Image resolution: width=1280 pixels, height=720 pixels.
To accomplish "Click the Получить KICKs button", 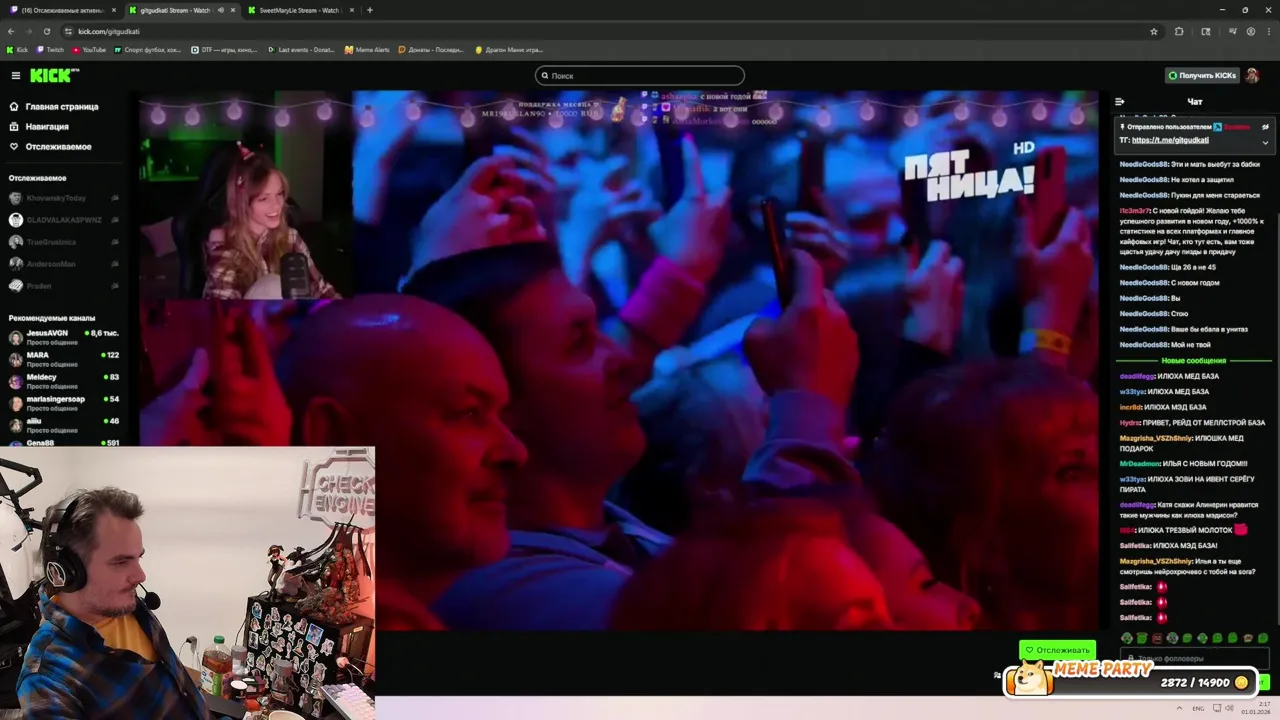I will coord(1203,76).
